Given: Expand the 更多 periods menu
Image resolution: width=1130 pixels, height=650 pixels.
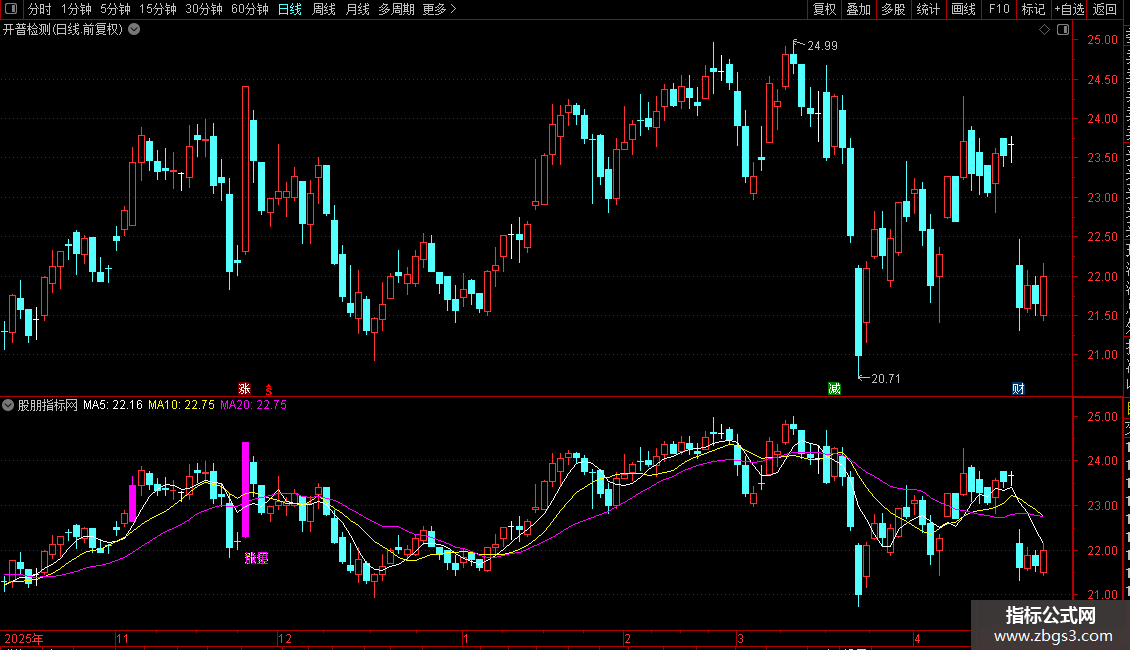Looking at the screenshot, I should tap(439, 9).
